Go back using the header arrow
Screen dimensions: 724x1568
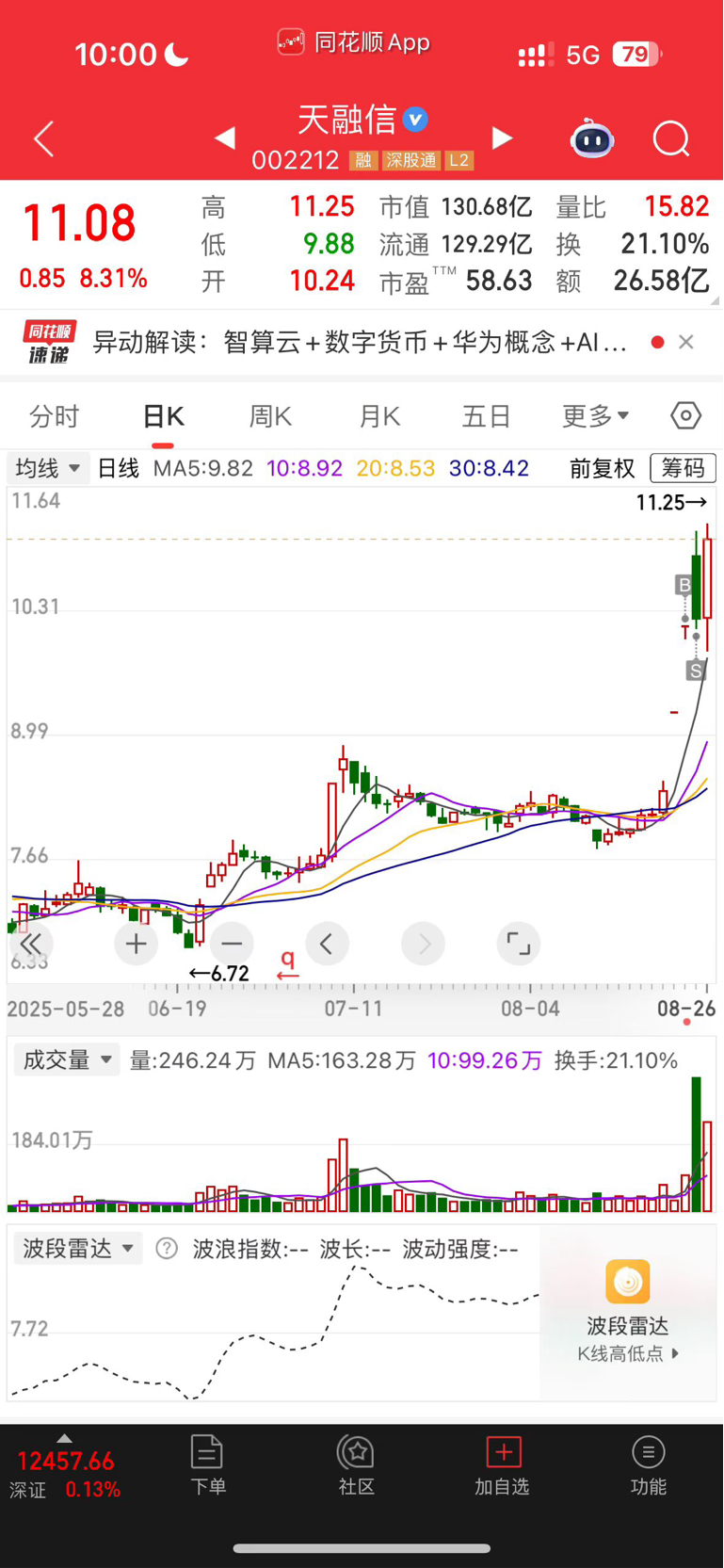[43, 139]
